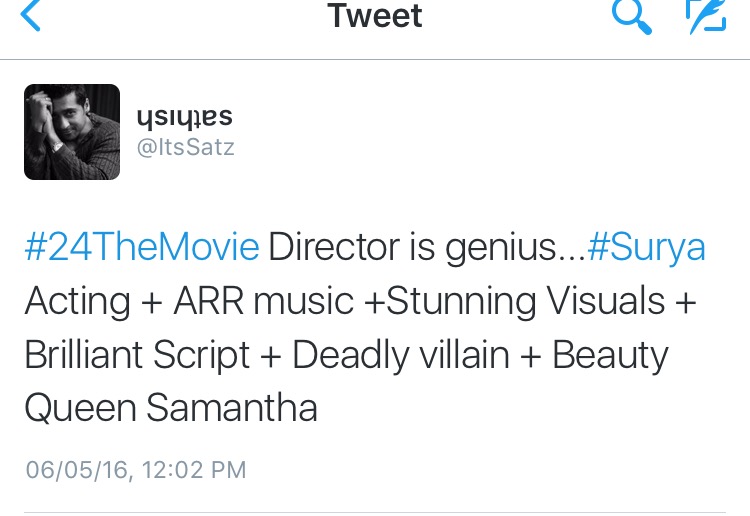The image size is (750, 516).
Task: Tap the phrase Stunning Visuals
Action: tap(525, 301)
